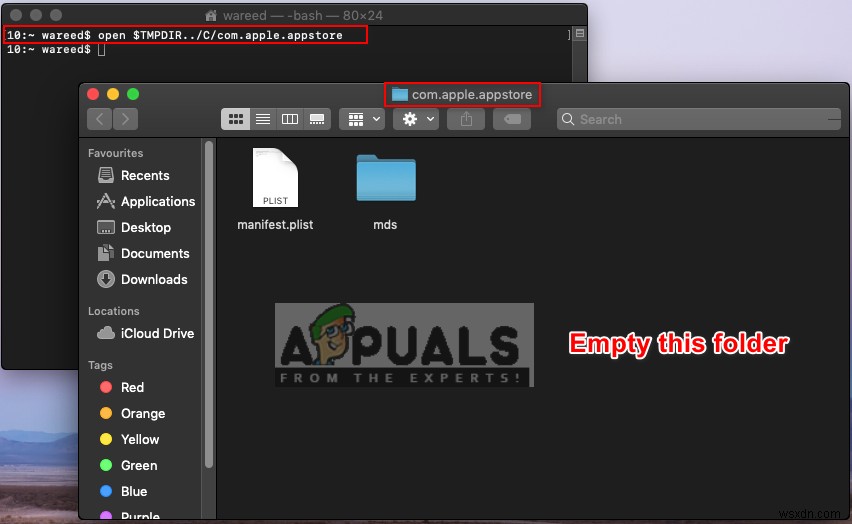This screenshot has width=852, height=524.
Task: Click the Locations sidebar section header
Action: (114, 311)
